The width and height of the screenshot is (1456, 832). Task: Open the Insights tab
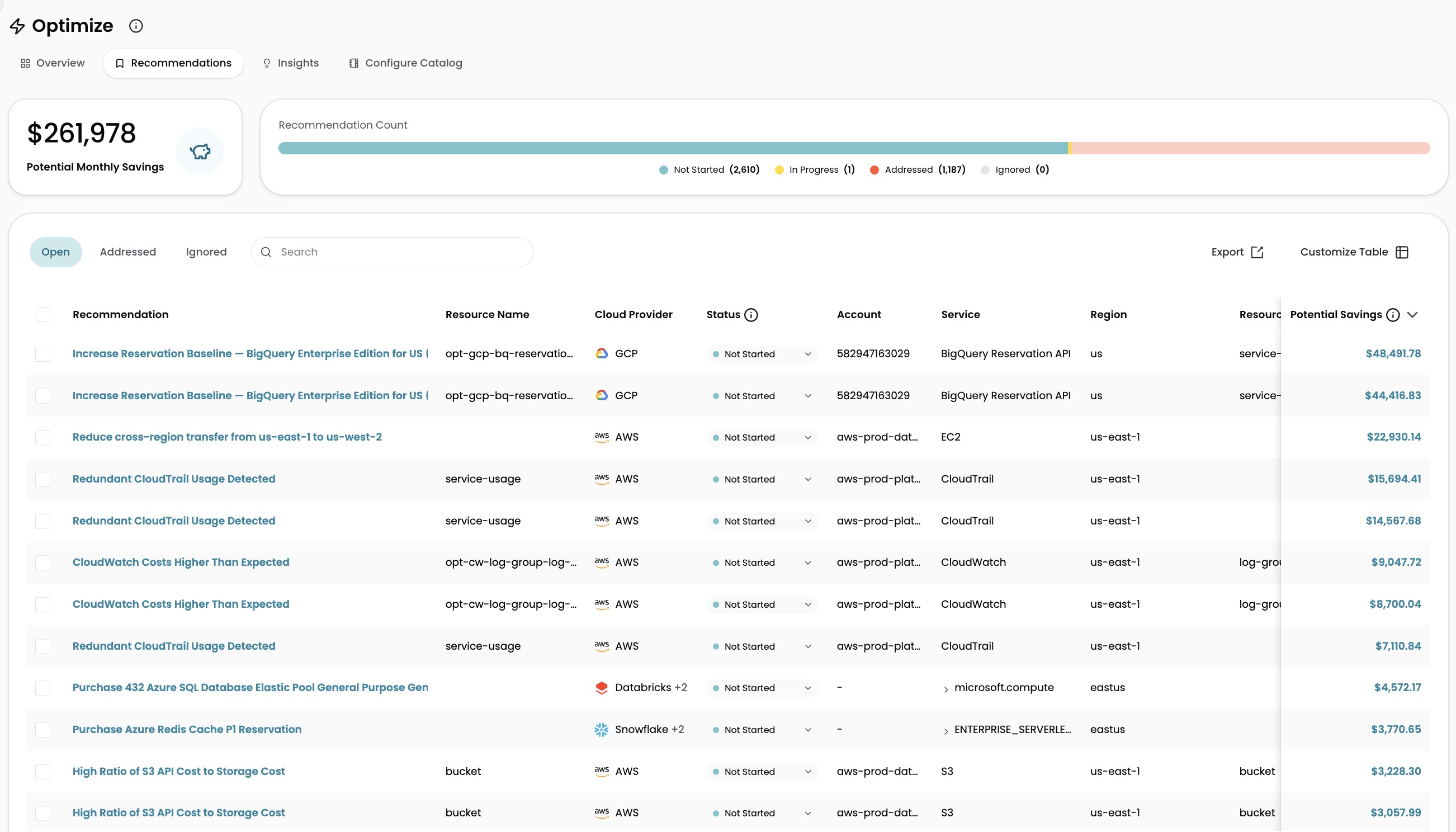[x=290, y=63]
